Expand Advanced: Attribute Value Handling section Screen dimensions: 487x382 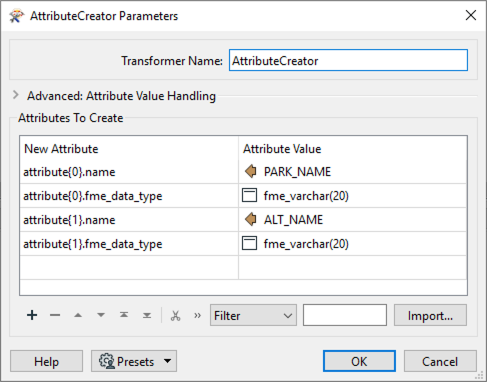point(15,95)
